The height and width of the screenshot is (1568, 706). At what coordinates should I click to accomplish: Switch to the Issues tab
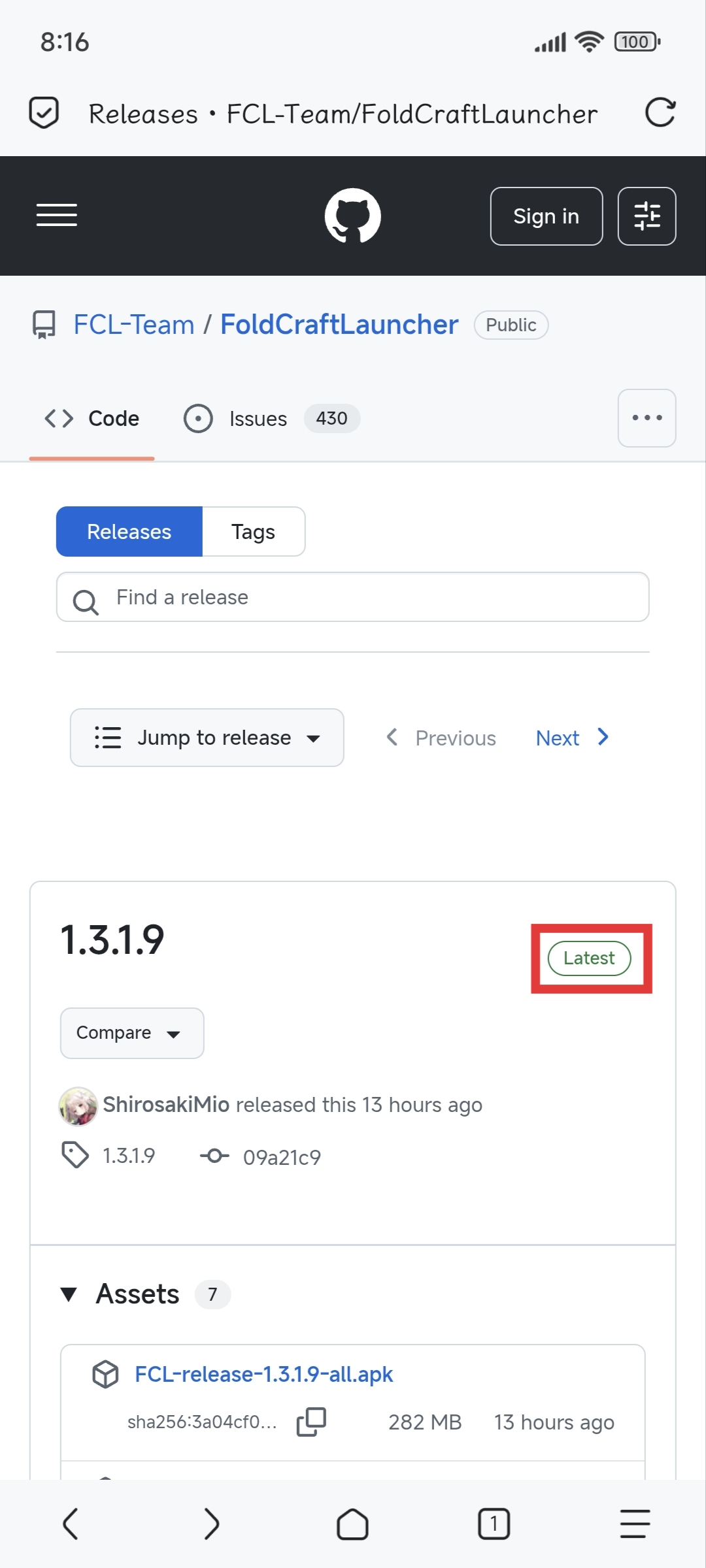pos(271,419)
